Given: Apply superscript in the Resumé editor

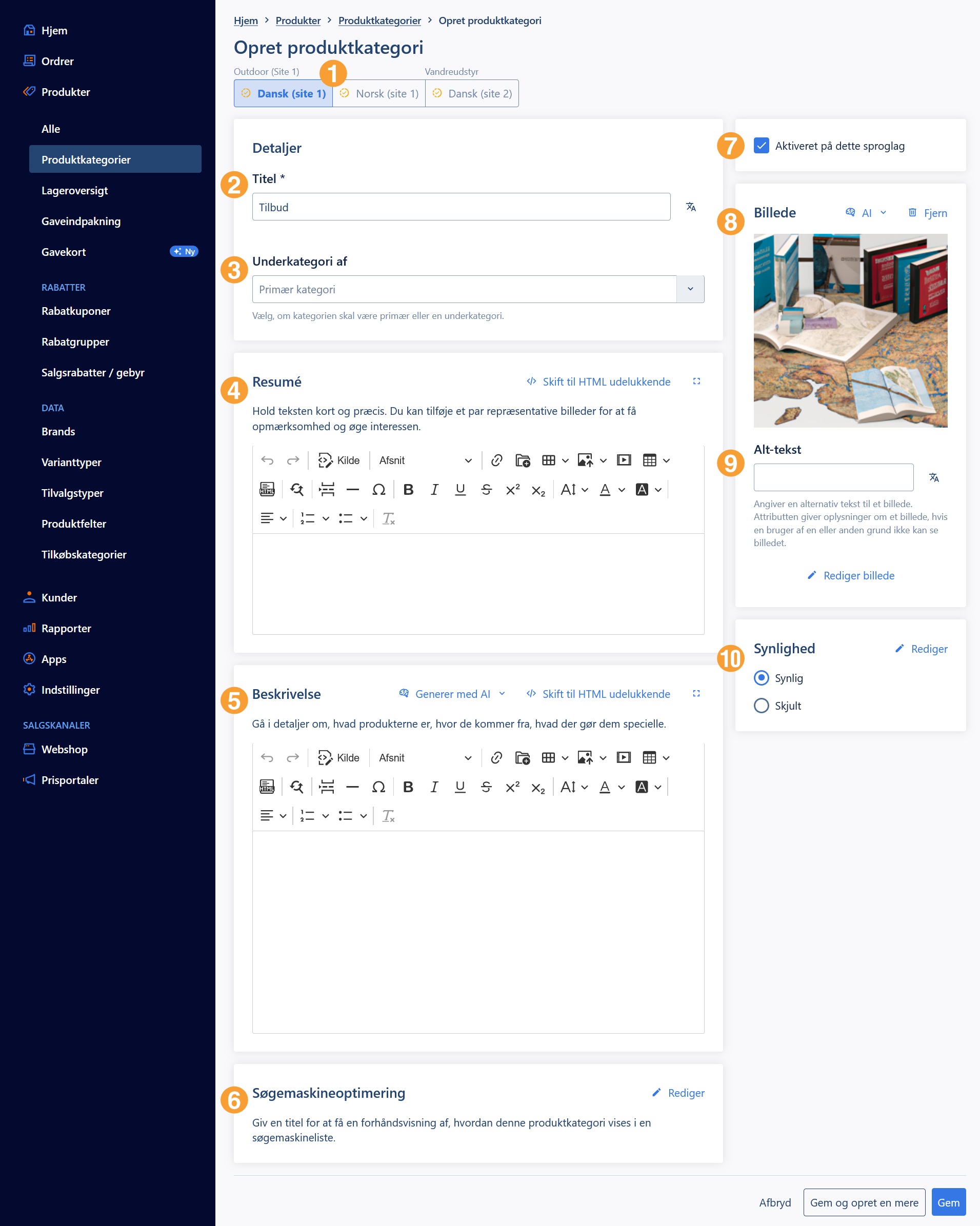Looking at the screenshot, I should tap(512, 490).
